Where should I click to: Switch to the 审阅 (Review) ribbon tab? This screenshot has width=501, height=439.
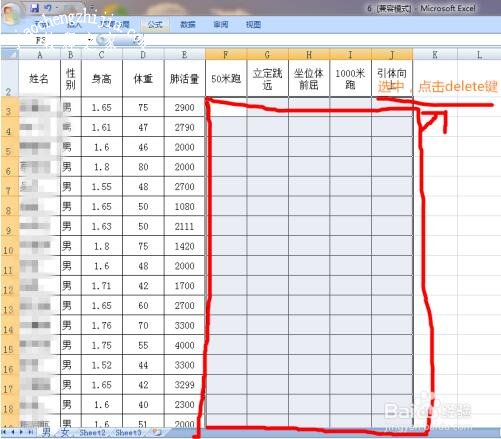pos(221,24)
